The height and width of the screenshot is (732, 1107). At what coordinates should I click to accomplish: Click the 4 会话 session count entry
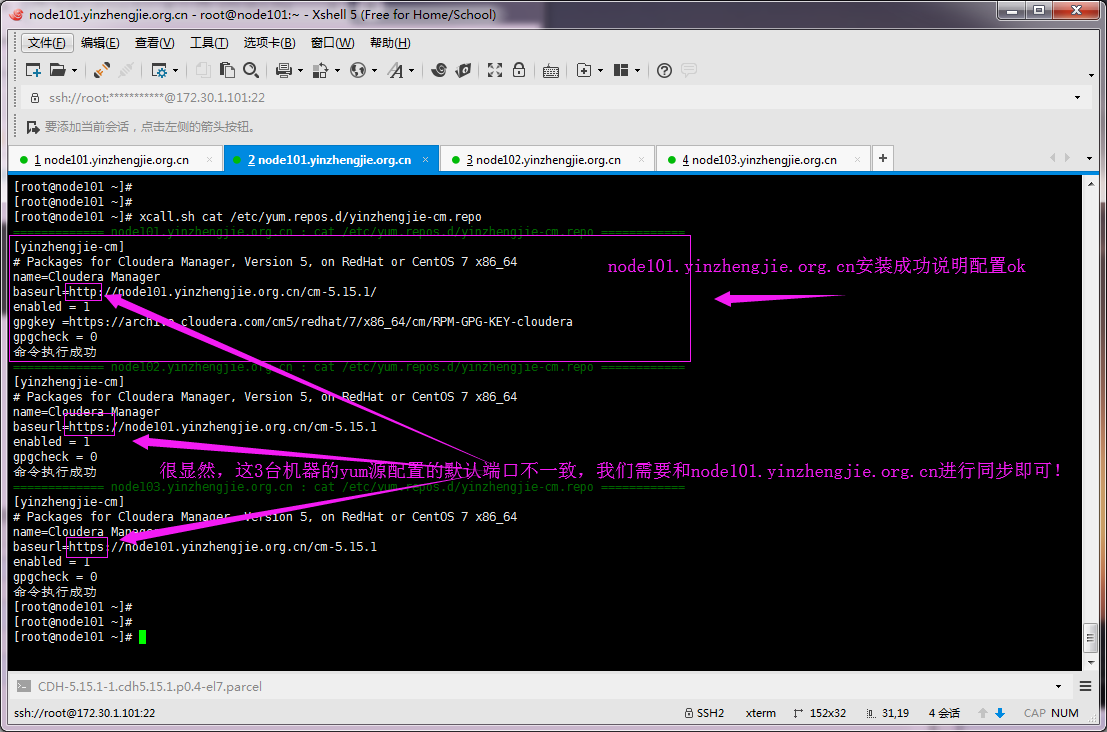pos(944,713)
